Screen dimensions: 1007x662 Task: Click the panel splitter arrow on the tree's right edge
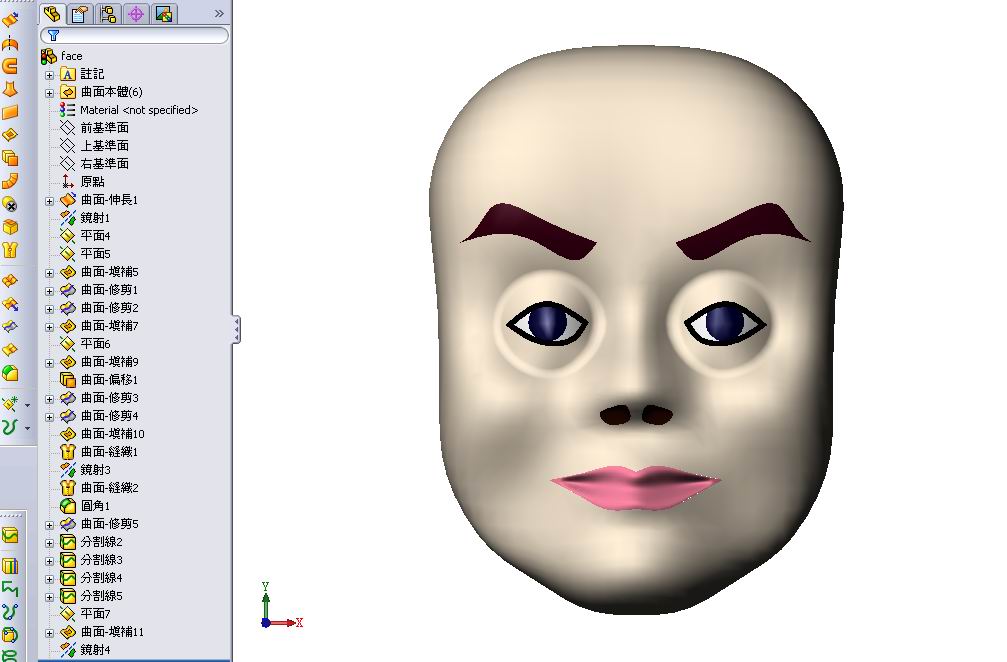(x=237, y=327)
